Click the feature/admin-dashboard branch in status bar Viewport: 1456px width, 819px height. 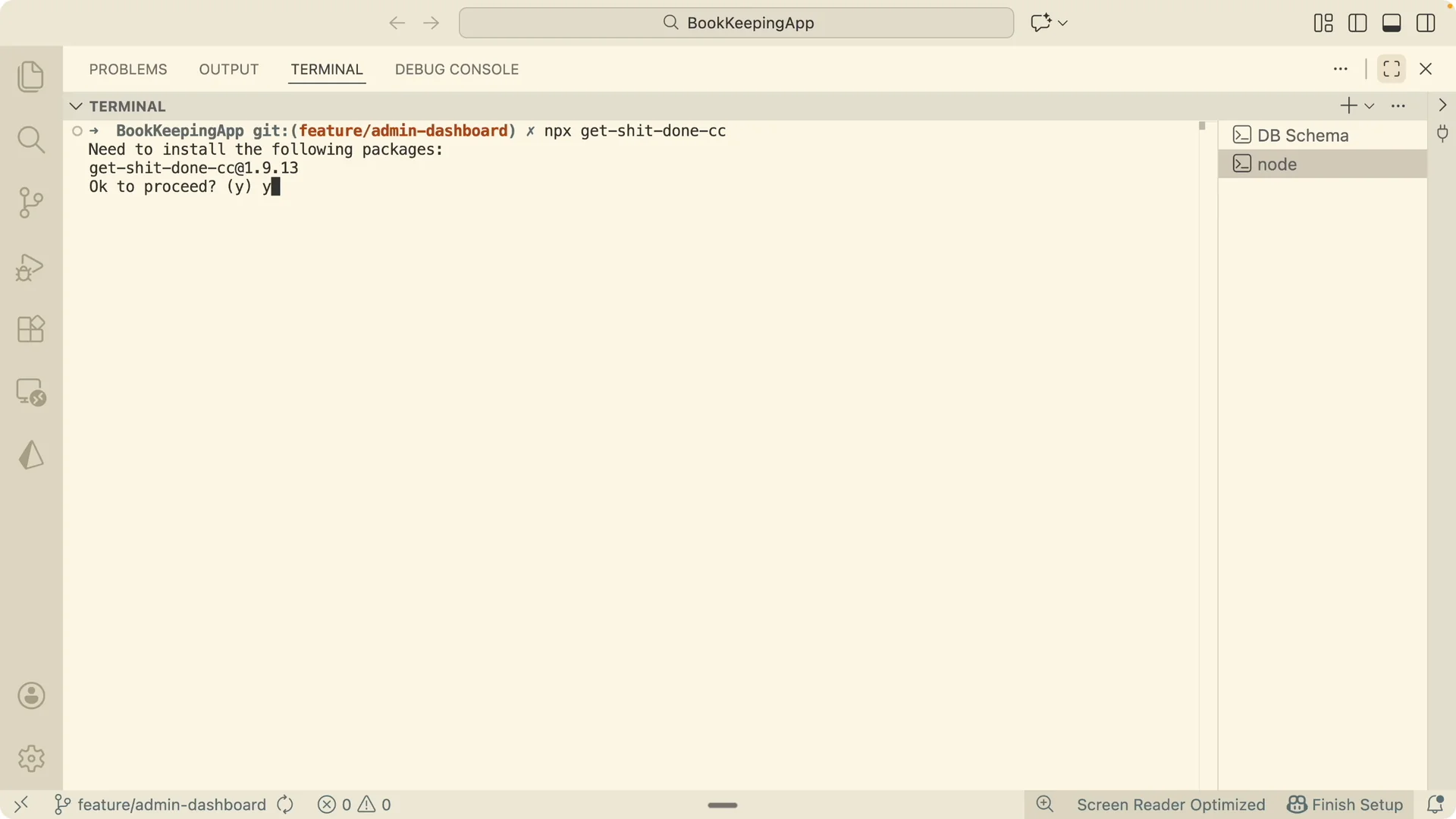tap(160, 805)
